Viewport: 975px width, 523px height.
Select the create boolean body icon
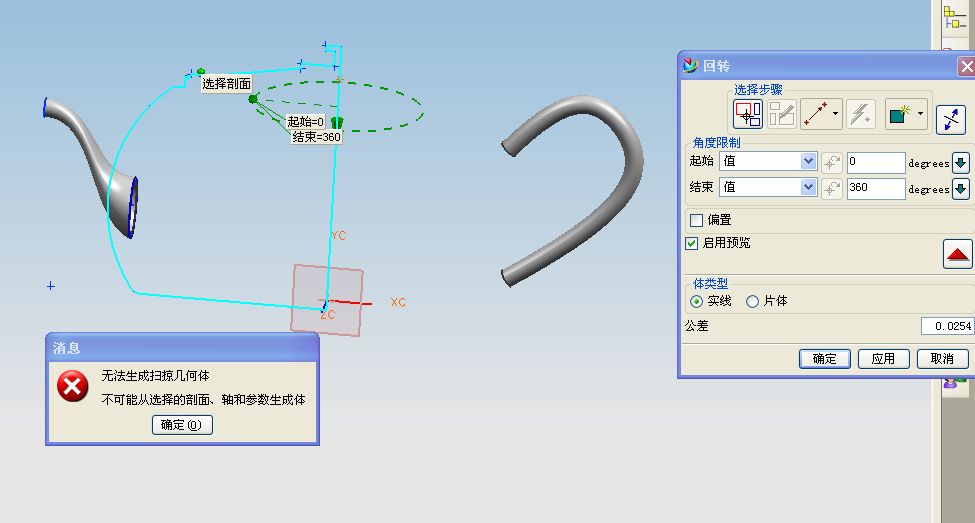(899, 114)
